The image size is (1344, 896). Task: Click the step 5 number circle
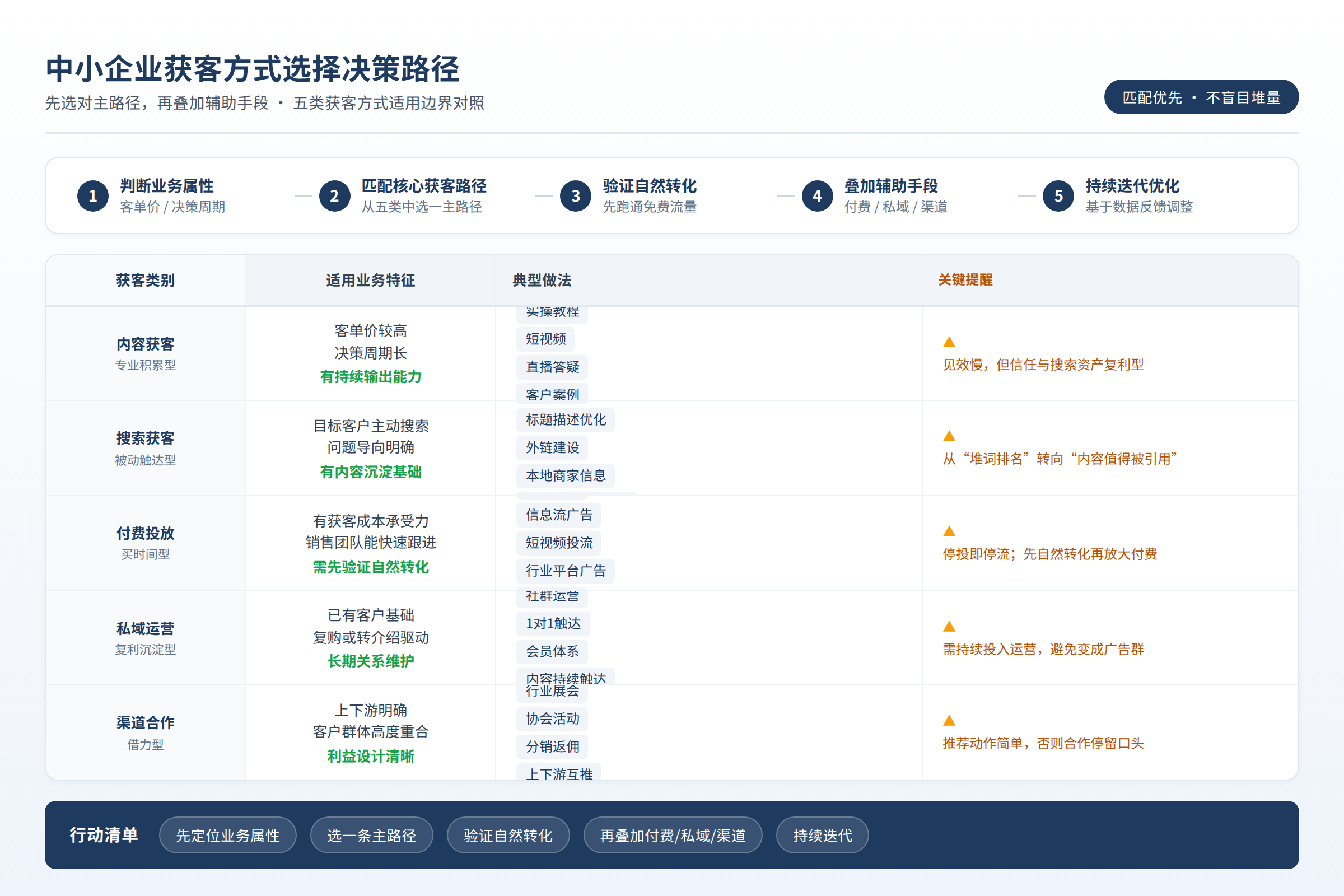(x=1058, y=196)
